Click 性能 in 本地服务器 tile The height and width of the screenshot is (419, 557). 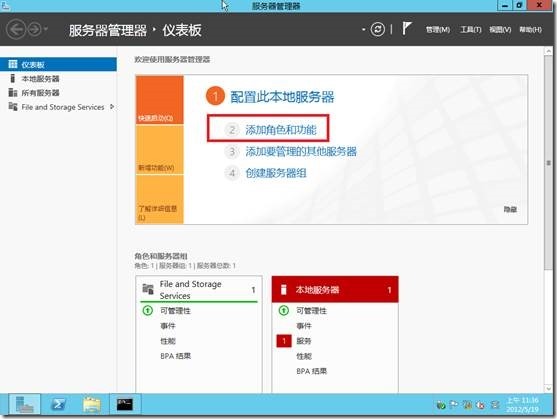tap(304, 356)
